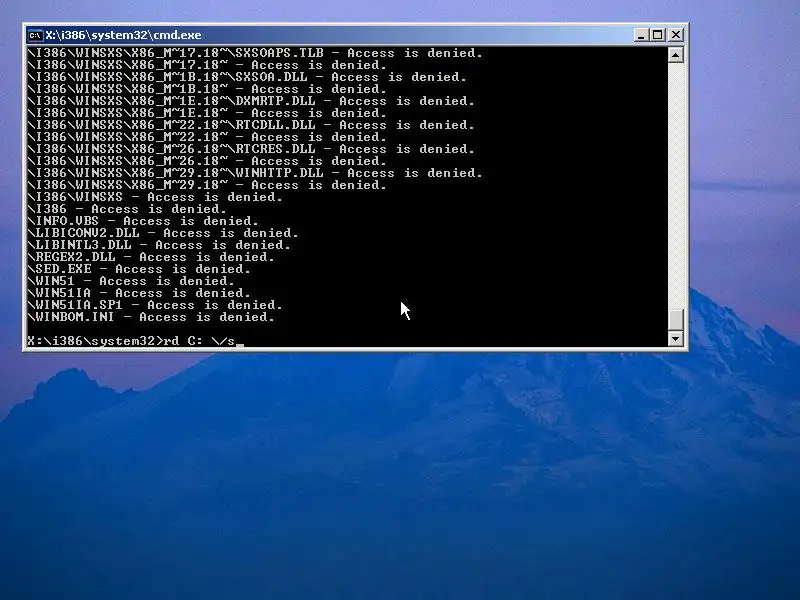Image resolution: width=800 pixels, height=600 pixels.
Task: Click the SXSOAPS.TLB access denied line
Action: click(x=255, y=53)
